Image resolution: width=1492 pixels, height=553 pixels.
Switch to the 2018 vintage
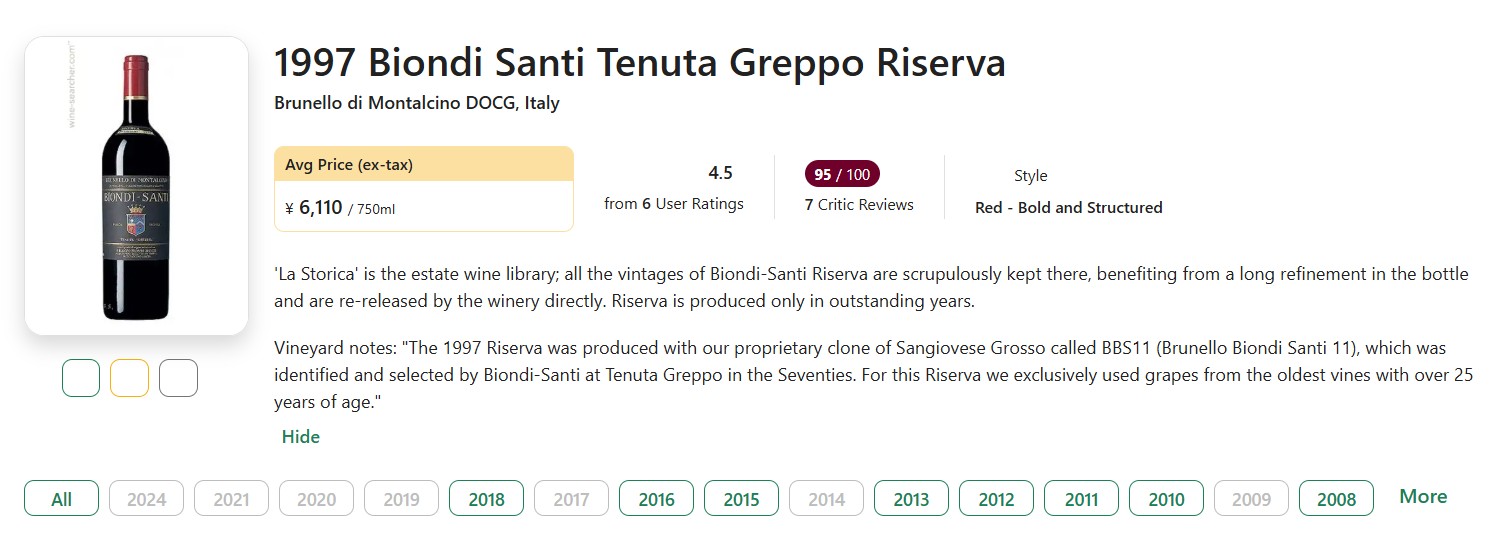[486, 499]
